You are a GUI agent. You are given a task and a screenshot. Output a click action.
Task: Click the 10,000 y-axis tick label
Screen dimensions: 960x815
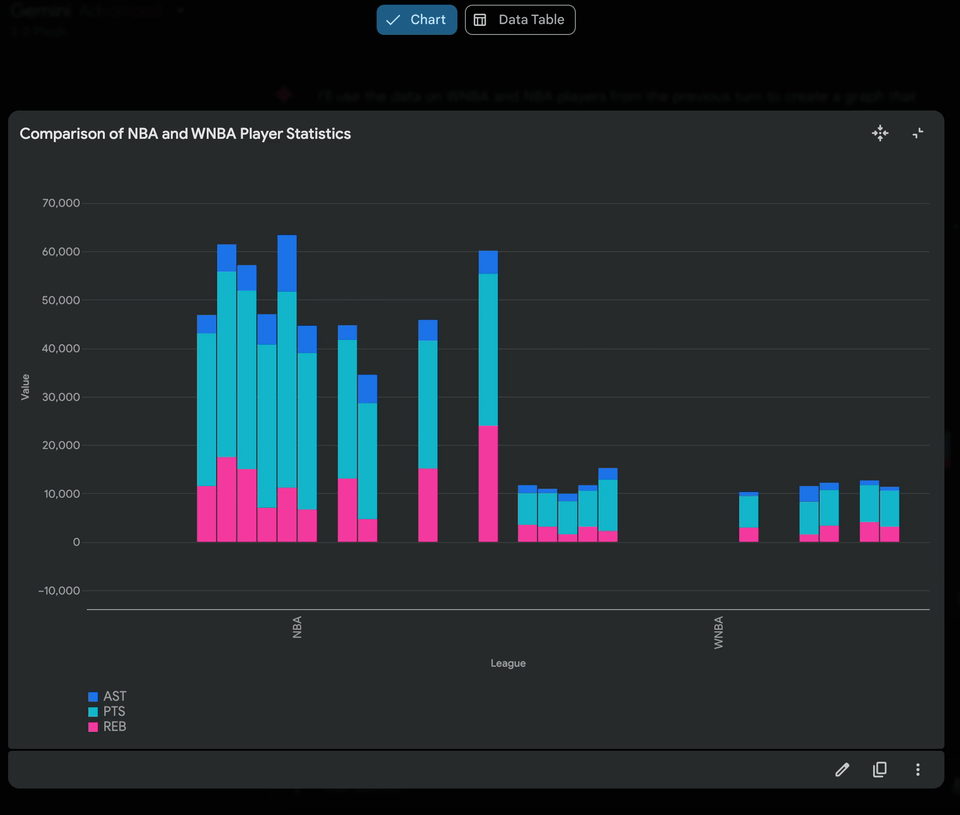coord(61,494)
